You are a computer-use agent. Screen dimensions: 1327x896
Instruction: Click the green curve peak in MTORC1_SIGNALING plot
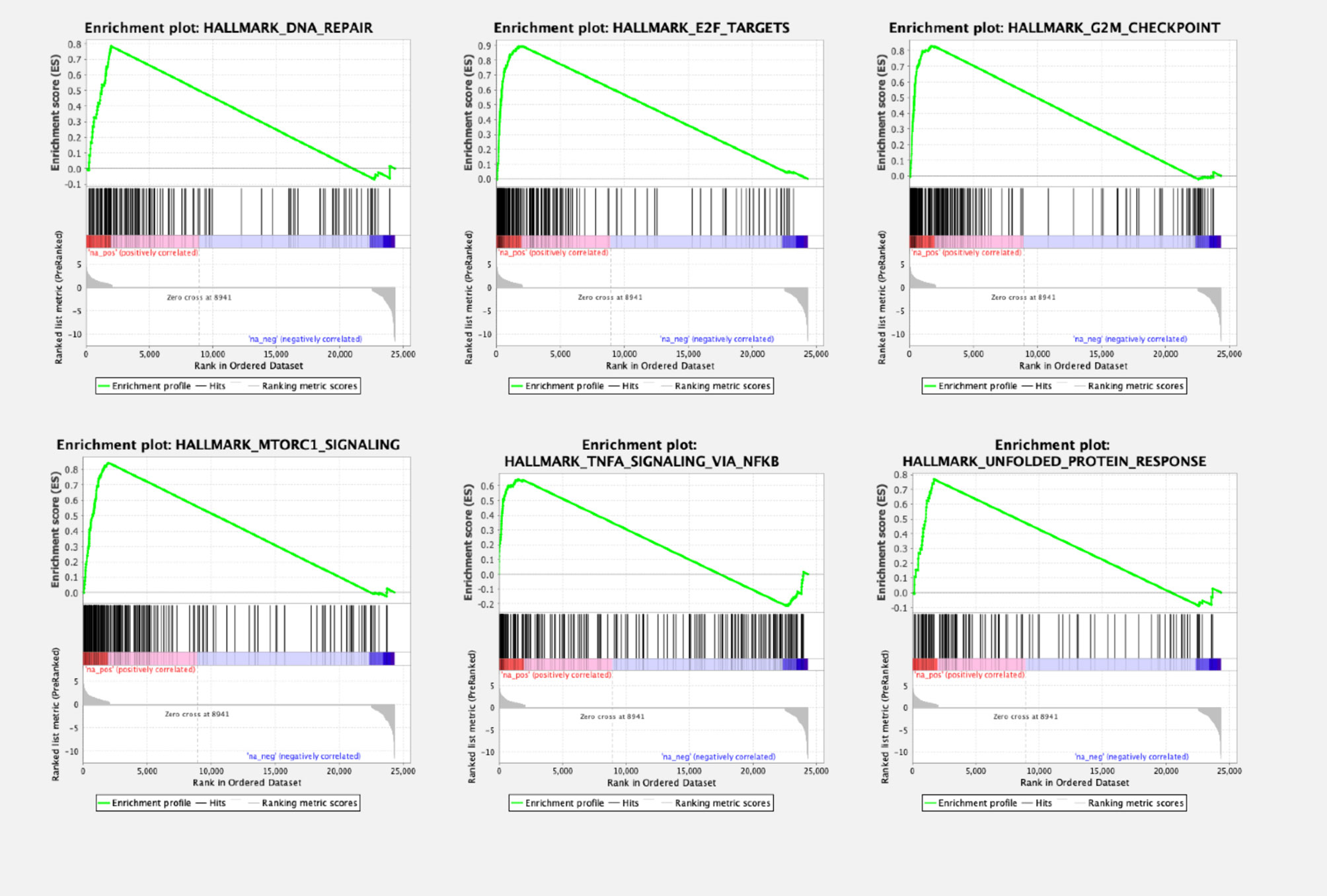pyautogui.click(x=108, y=463)
